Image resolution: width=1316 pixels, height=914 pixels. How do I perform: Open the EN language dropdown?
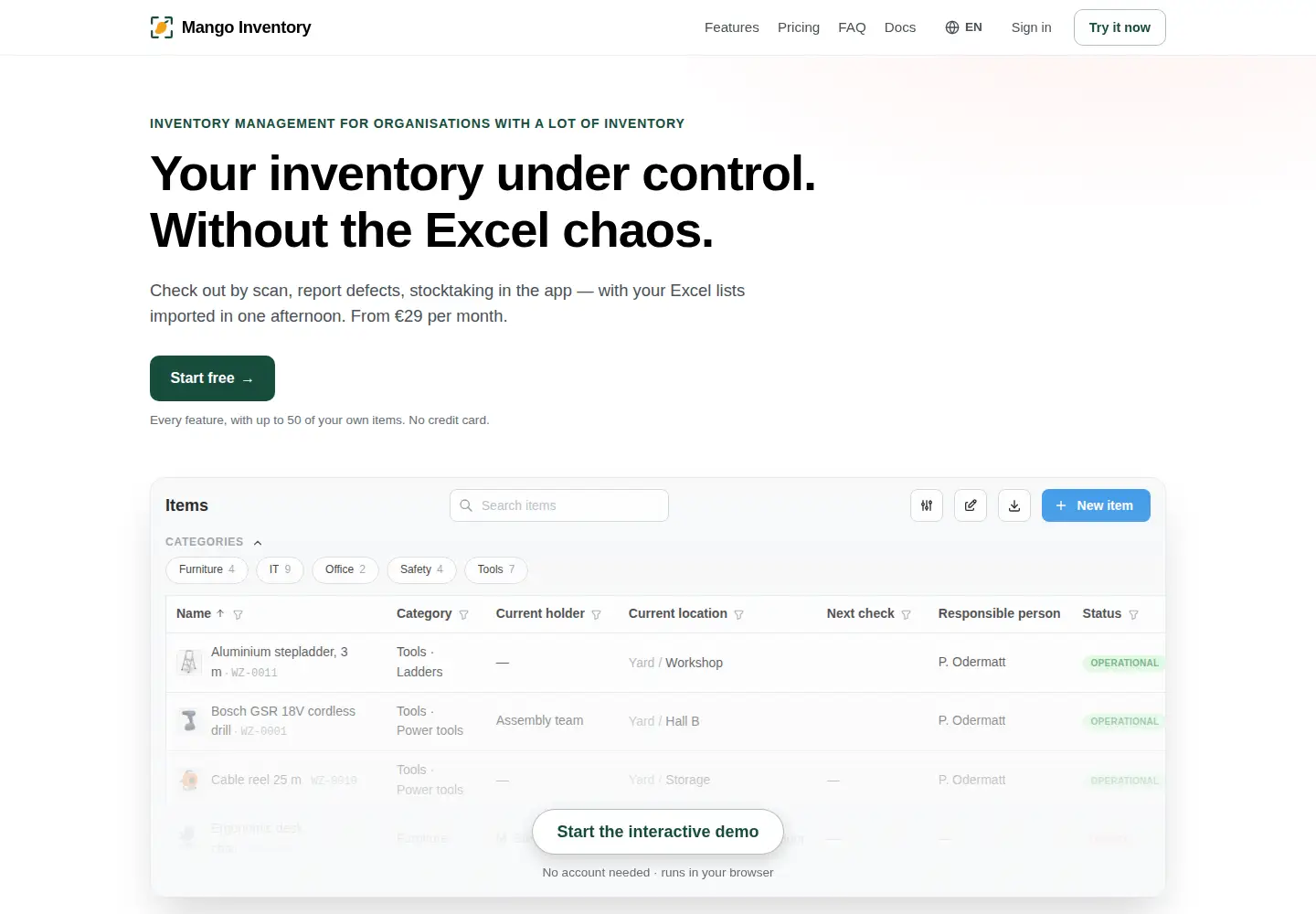pos(963,27)
